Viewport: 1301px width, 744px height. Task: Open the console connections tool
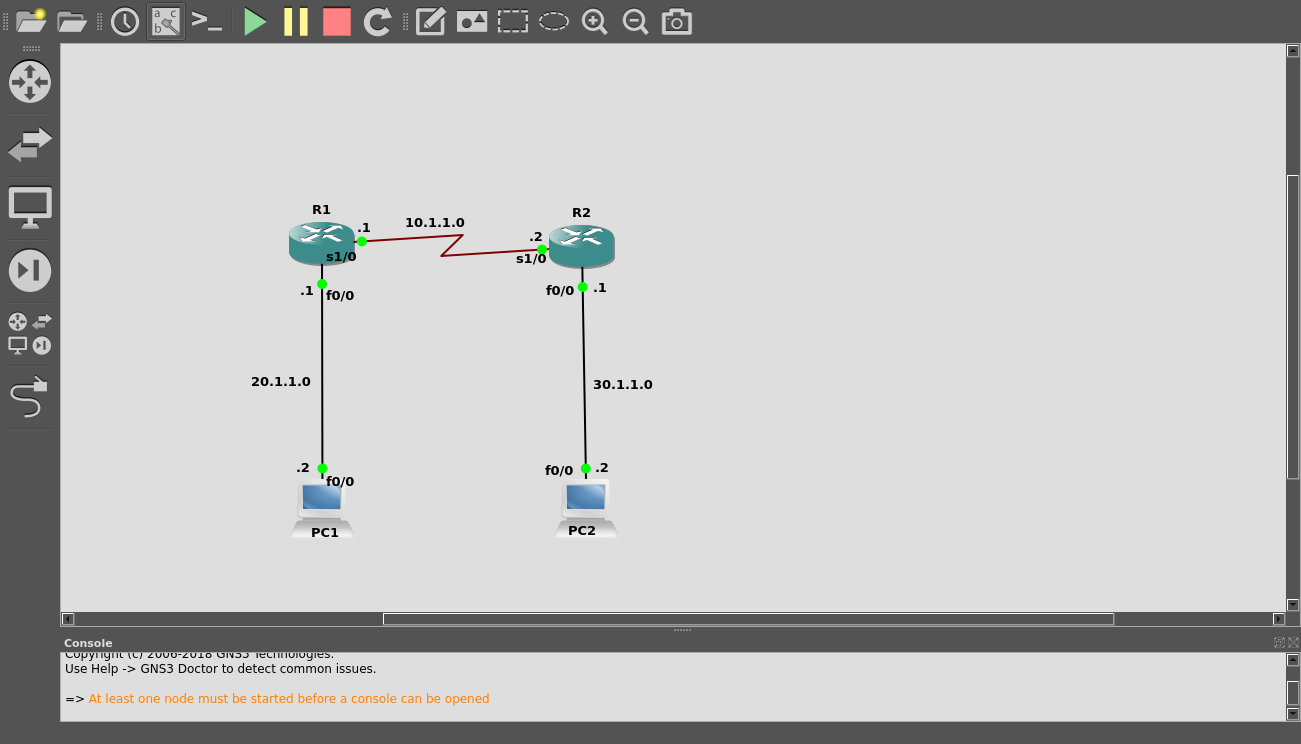tap(208, 21)
